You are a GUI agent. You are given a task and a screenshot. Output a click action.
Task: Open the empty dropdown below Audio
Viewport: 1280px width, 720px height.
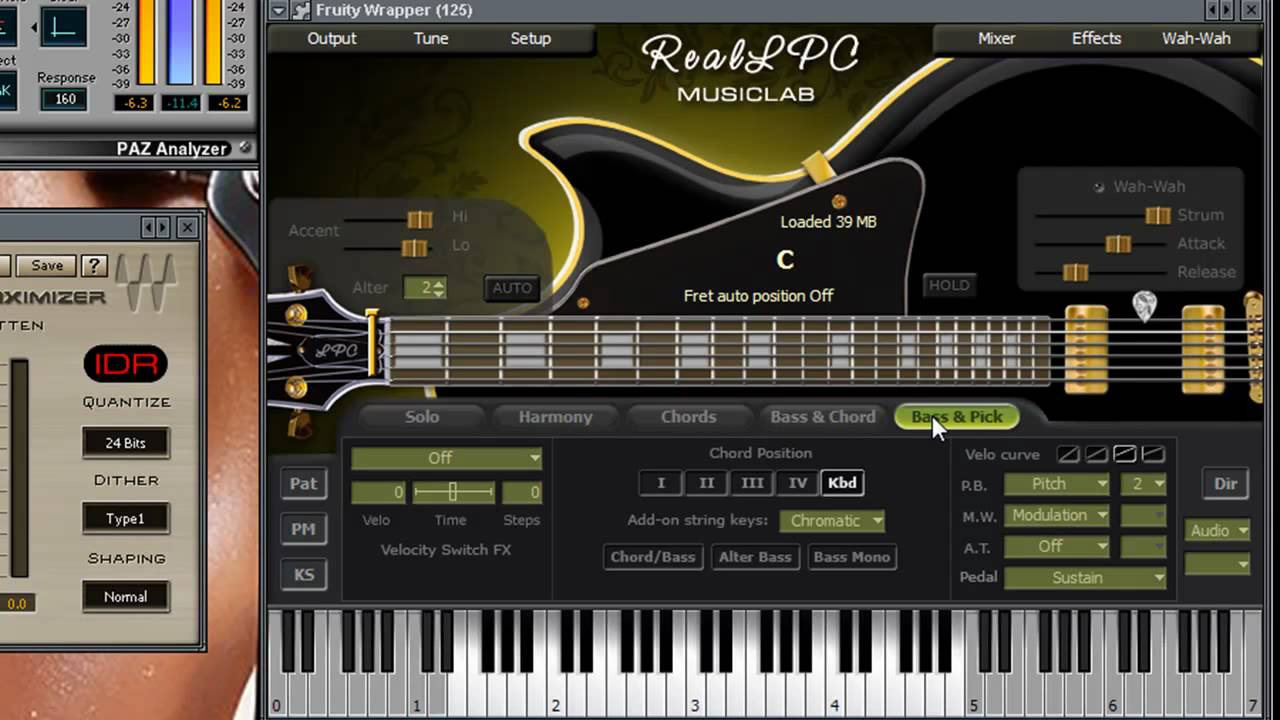(1217, 565)
